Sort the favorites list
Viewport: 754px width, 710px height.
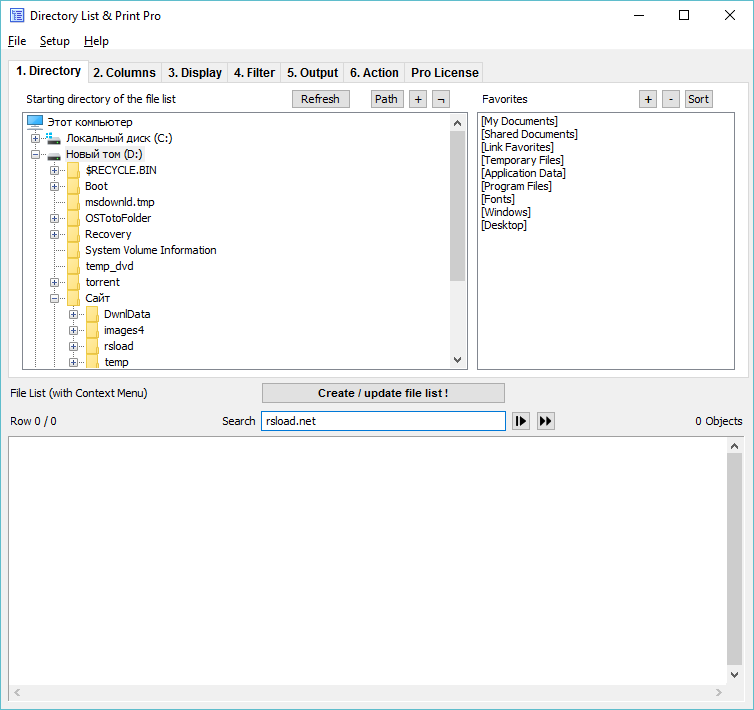click(698, 99)
